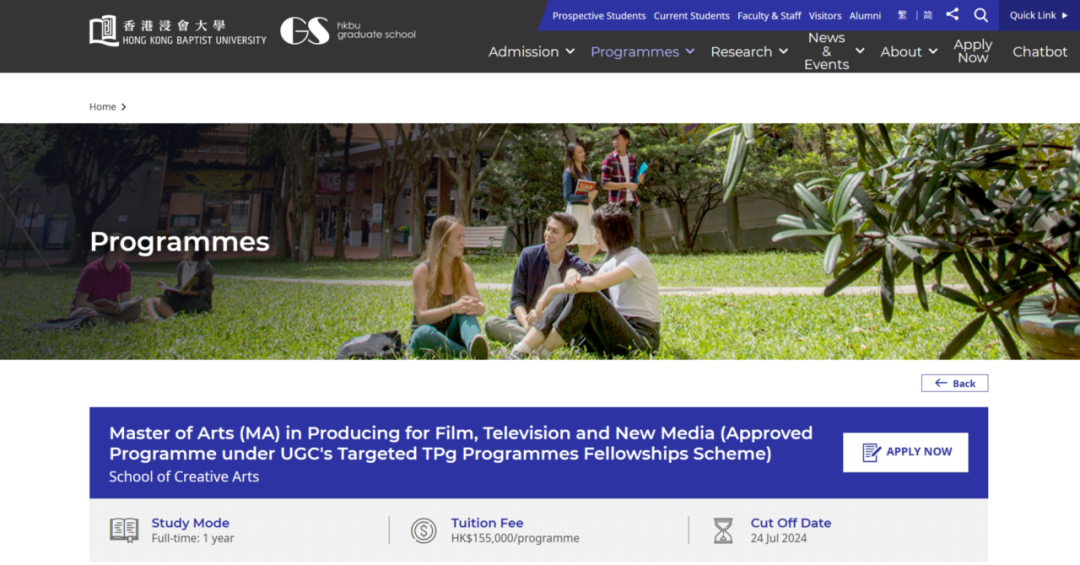Open the search magnifier icon
This screenshot has width=1080, height=565.
[x=981, y=15]
